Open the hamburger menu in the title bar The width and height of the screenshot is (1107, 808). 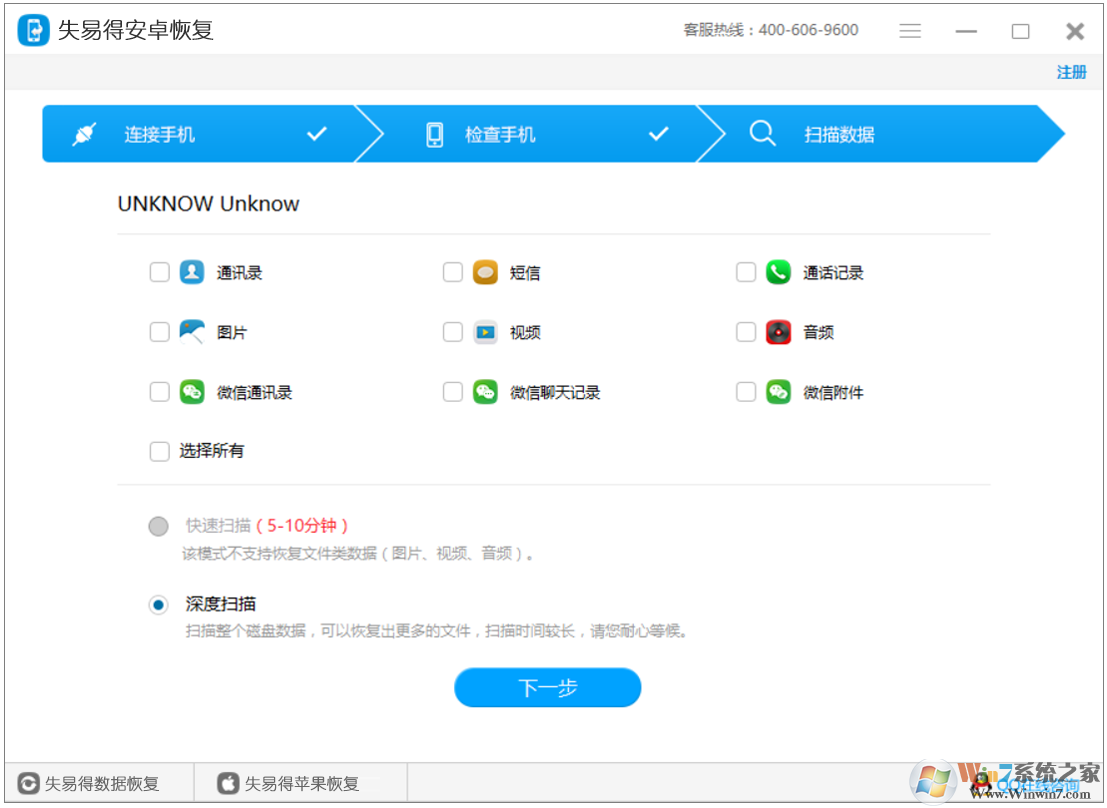pyautogui.click(x=910, y=30)
